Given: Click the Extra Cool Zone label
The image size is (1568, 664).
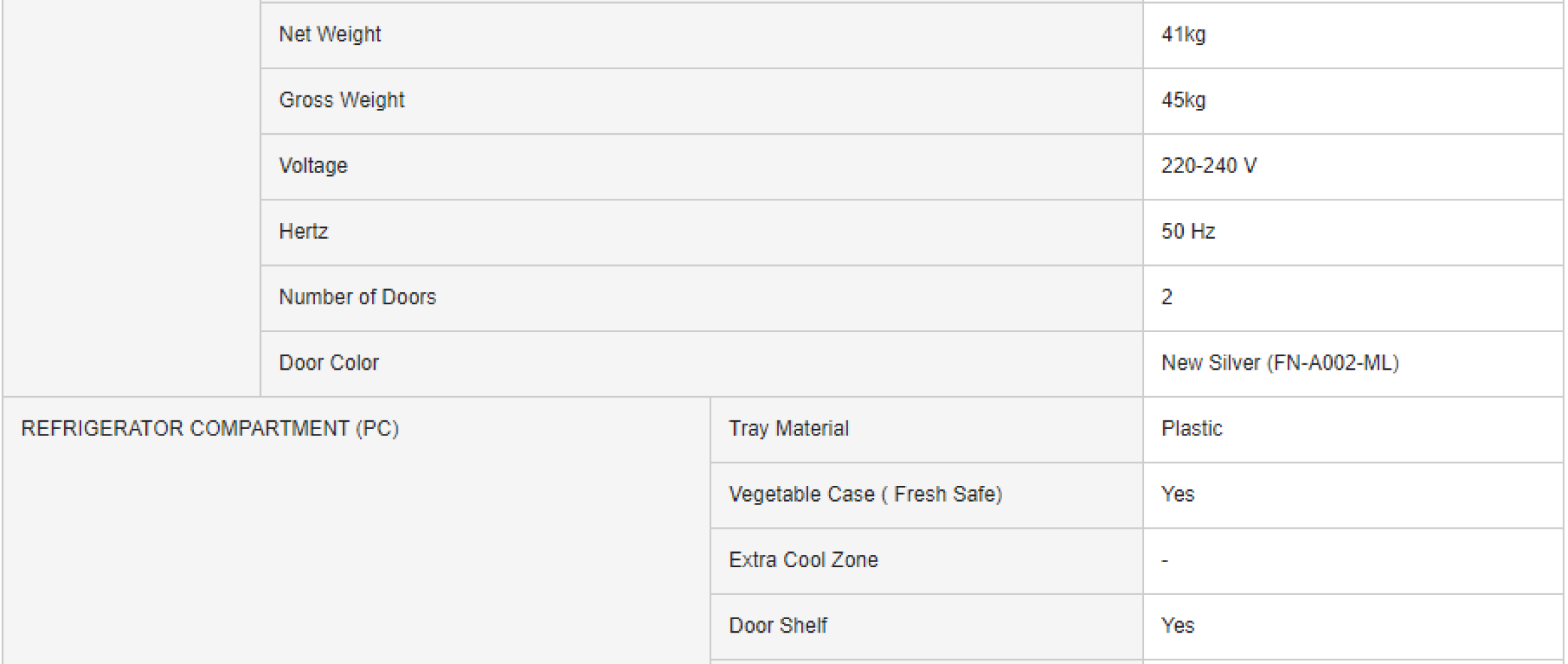Looking at the screenshot, I should point(803,560).
